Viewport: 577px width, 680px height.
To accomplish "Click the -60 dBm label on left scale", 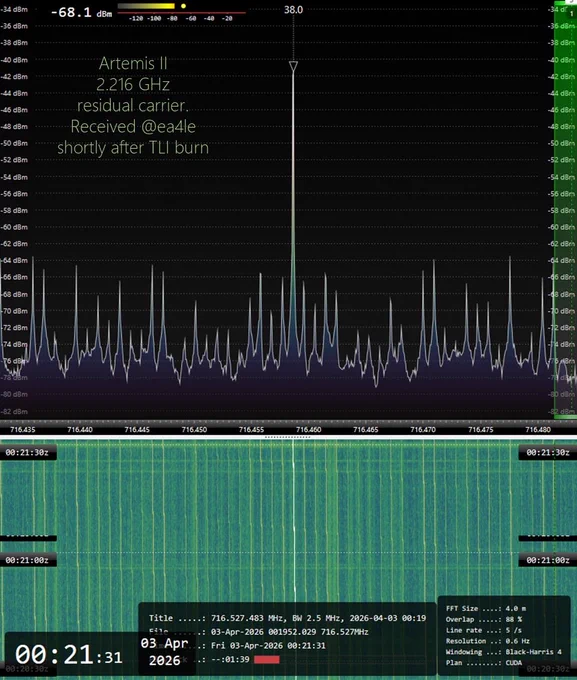I will tap(14, 227).
